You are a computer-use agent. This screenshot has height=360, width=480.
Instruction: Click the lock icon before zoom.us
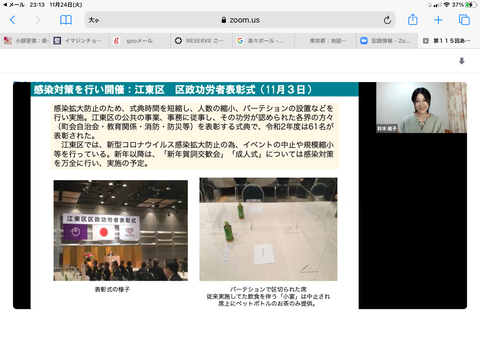tap(224, 20)
